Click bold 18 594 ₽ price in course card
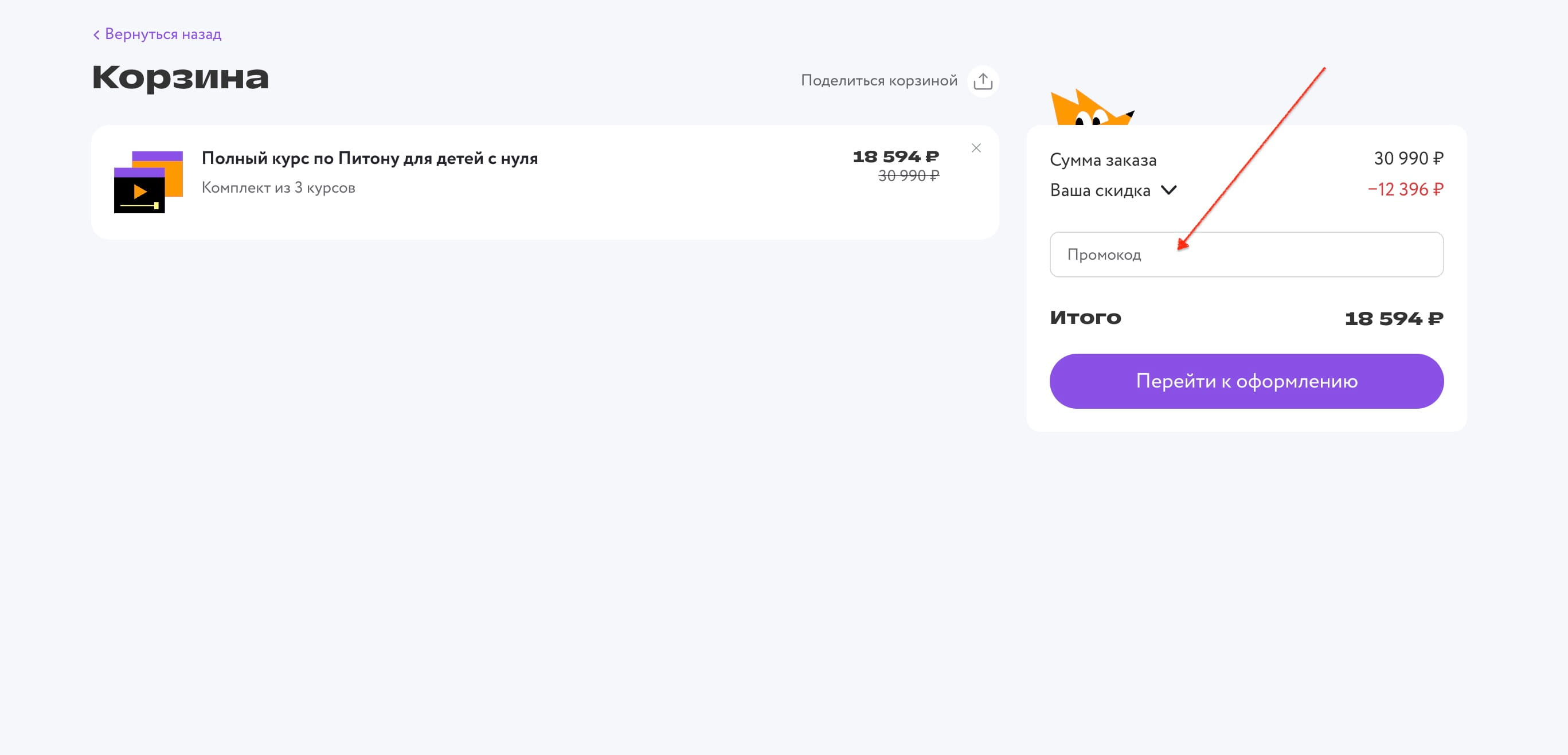Screen dimensions: 1568x755 [x=896, y=157]
